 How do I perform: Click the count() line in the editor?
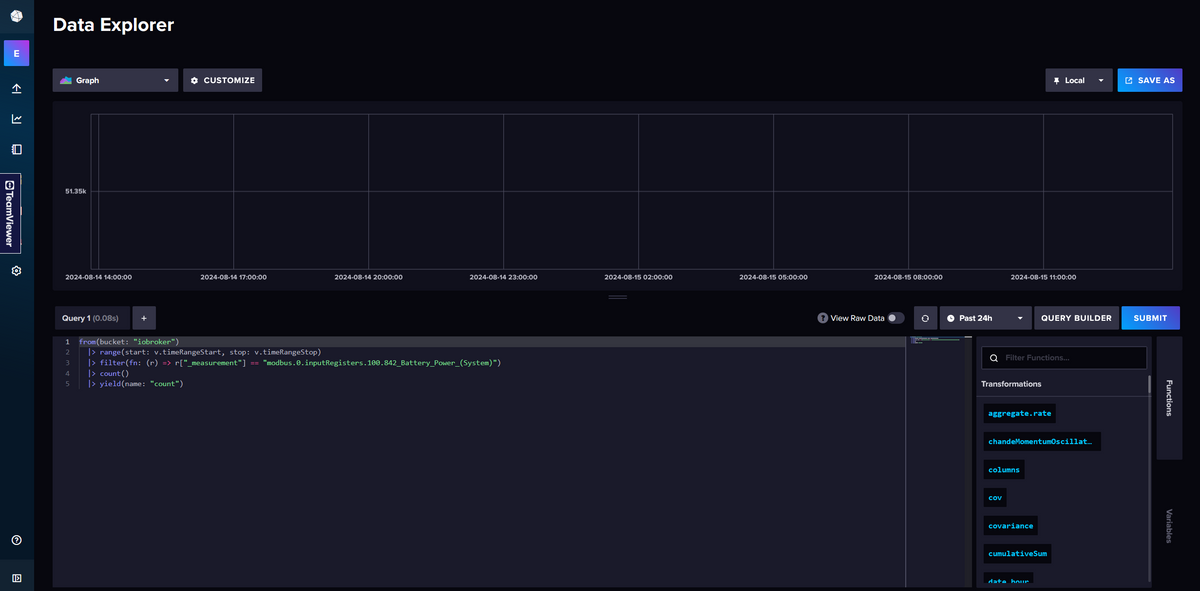tap(108, 373)
